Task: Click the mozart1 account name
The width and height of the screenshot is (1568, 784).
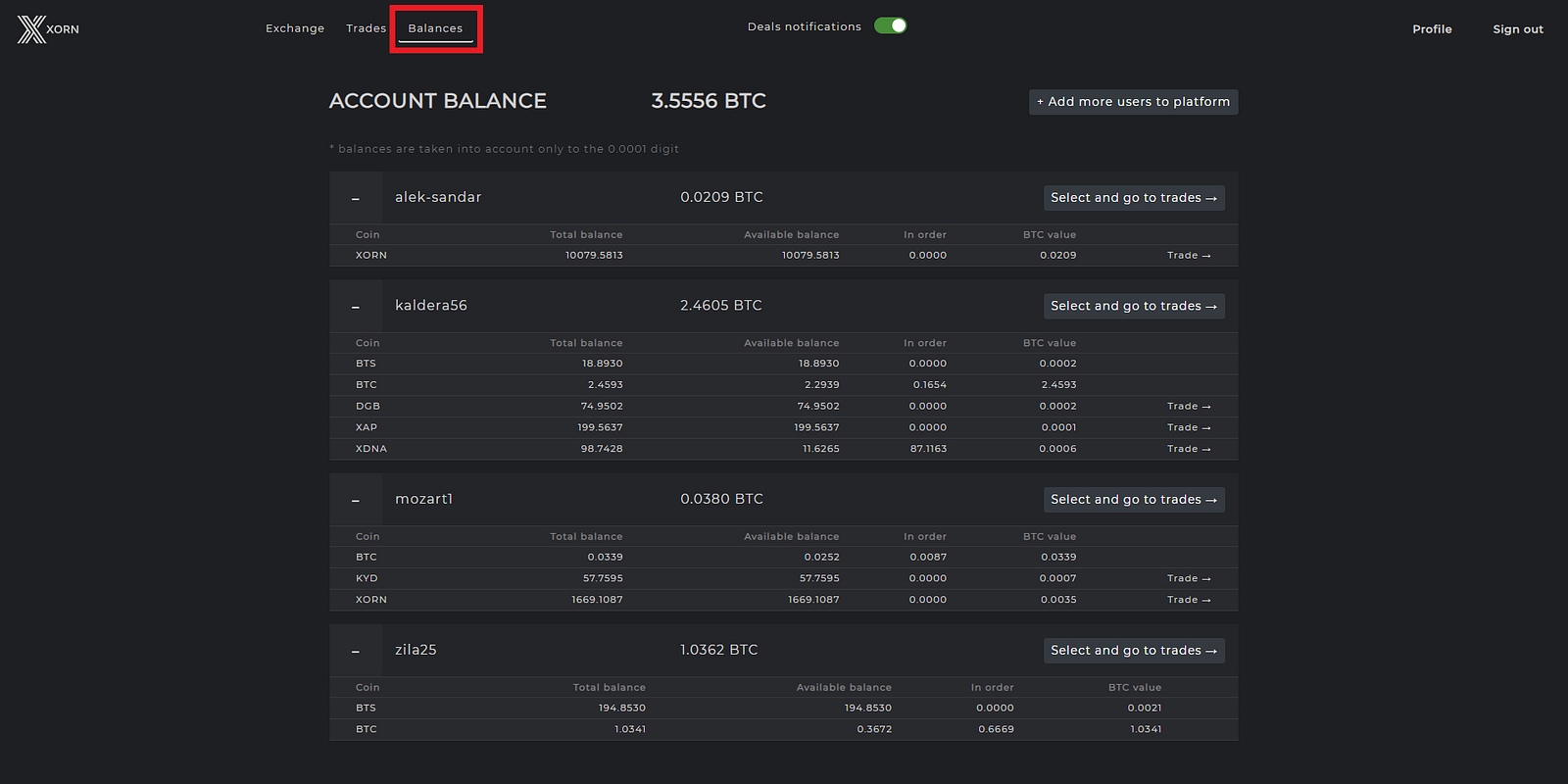Action: 424,499
